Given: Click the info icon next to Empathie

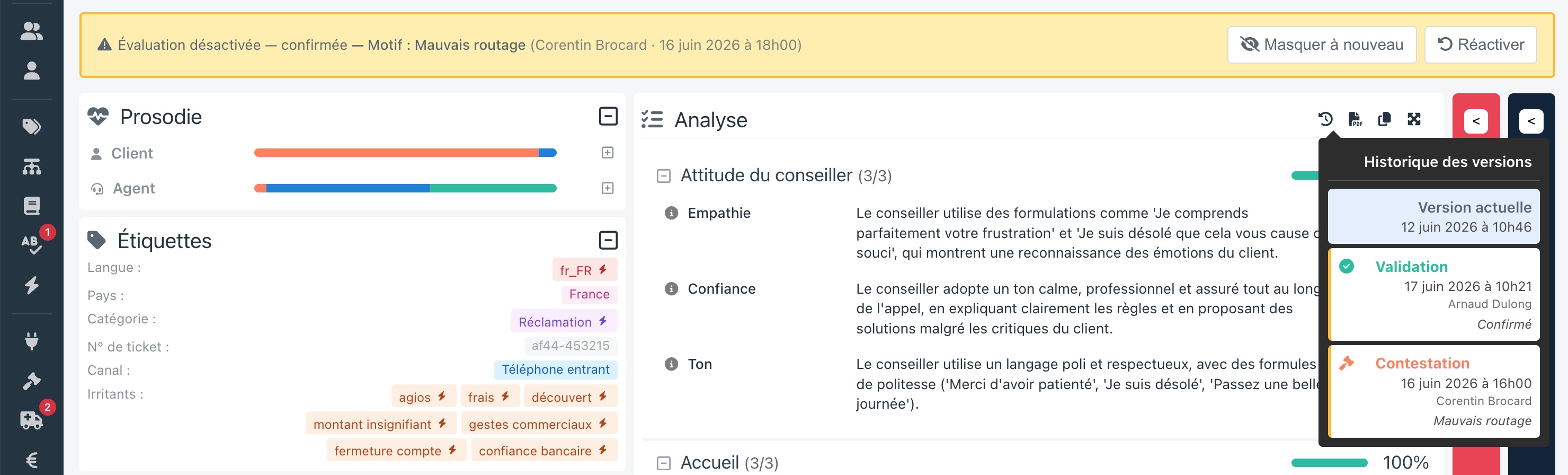Looking at the screenshot, I should 671,213.
